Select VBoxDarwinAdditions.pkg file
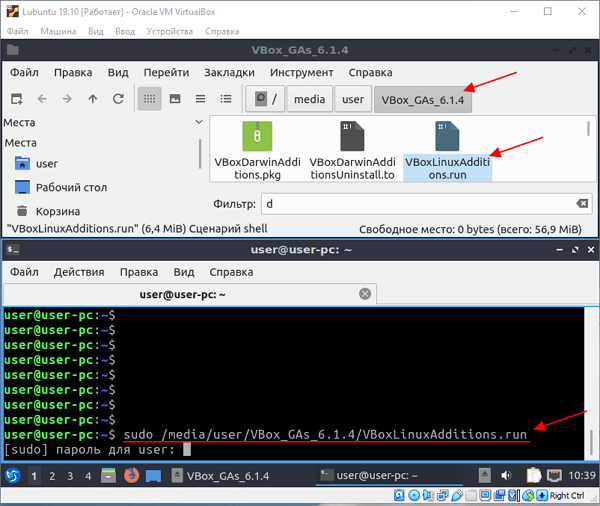 coord(257,150)
